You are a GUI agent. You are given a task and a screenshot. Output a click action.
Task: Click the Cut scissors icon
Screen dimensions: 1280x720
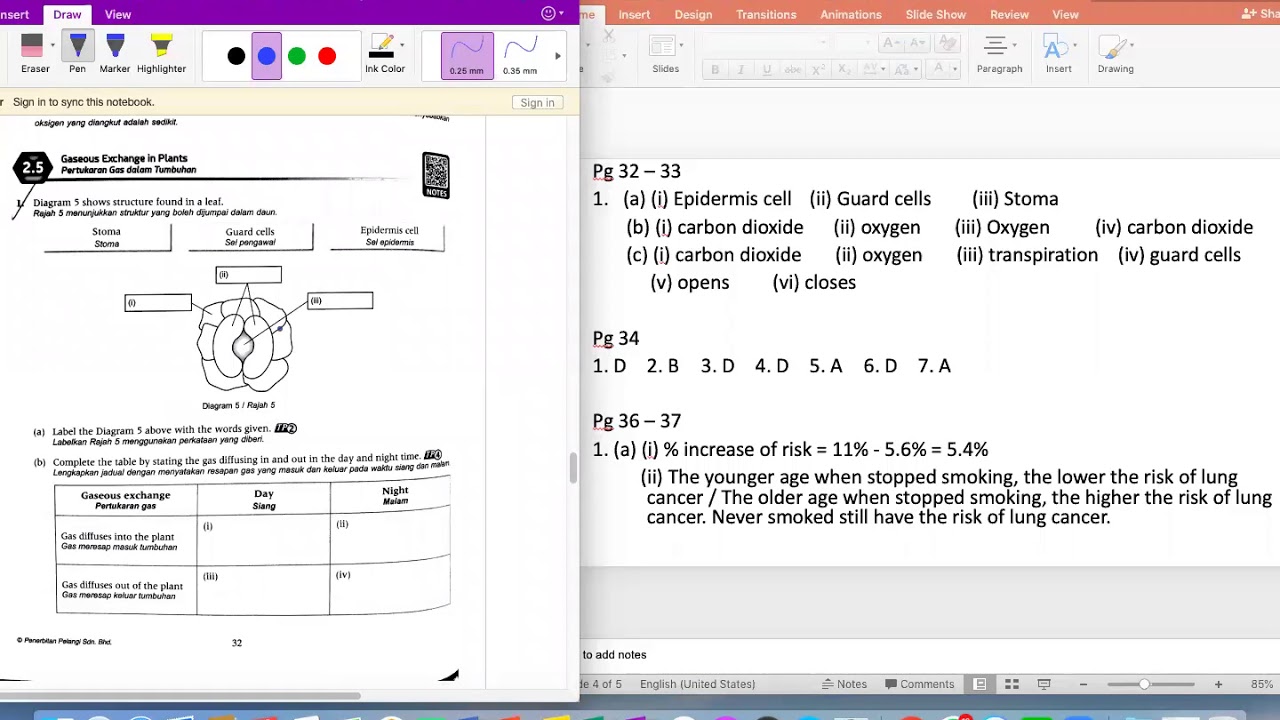point(608,37)
